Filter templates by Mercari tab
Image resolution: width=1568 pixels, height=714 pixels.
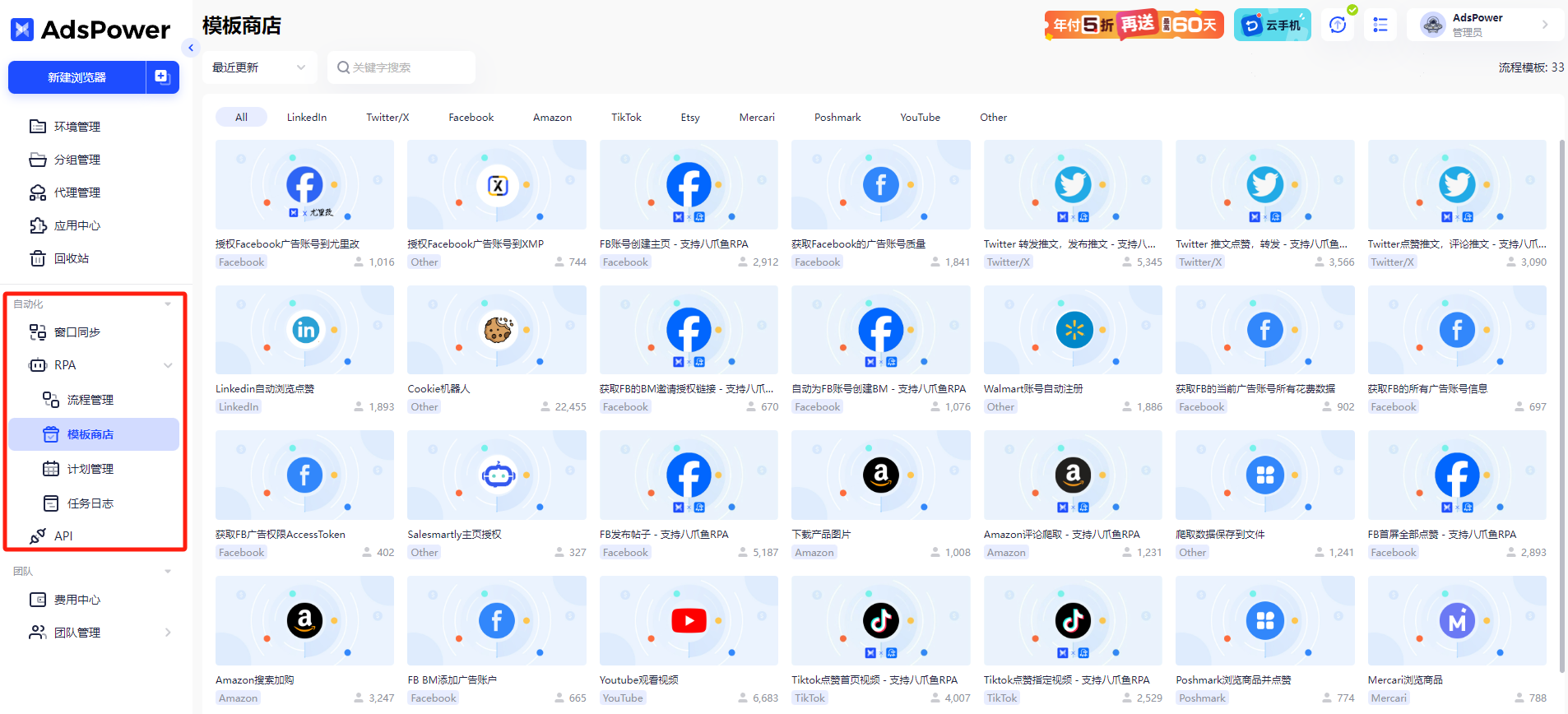tap(757, 117)
